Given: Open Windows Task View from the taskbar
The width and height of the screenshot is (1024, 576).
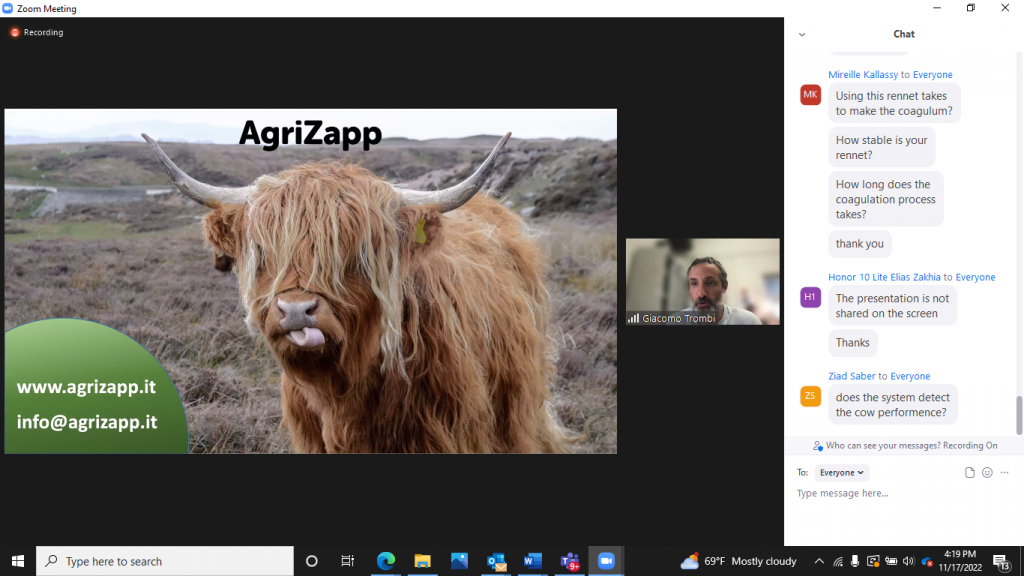Looking at the screenshot, I should pos(348,561).
